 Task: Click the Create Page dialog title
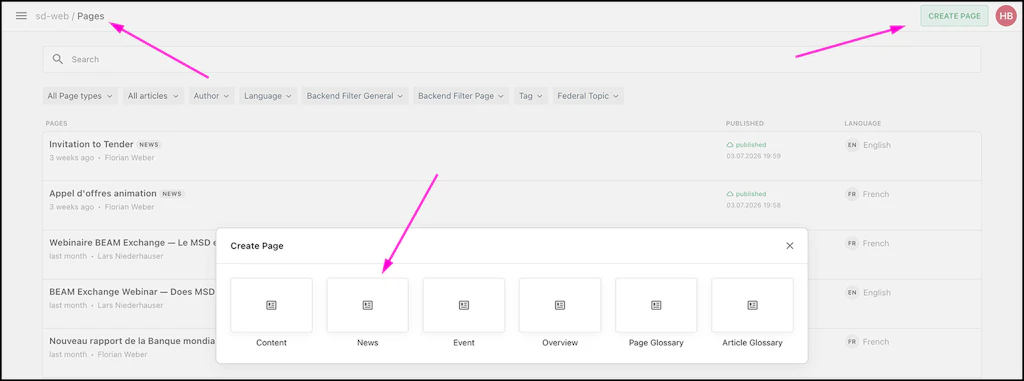coord(257,246)
